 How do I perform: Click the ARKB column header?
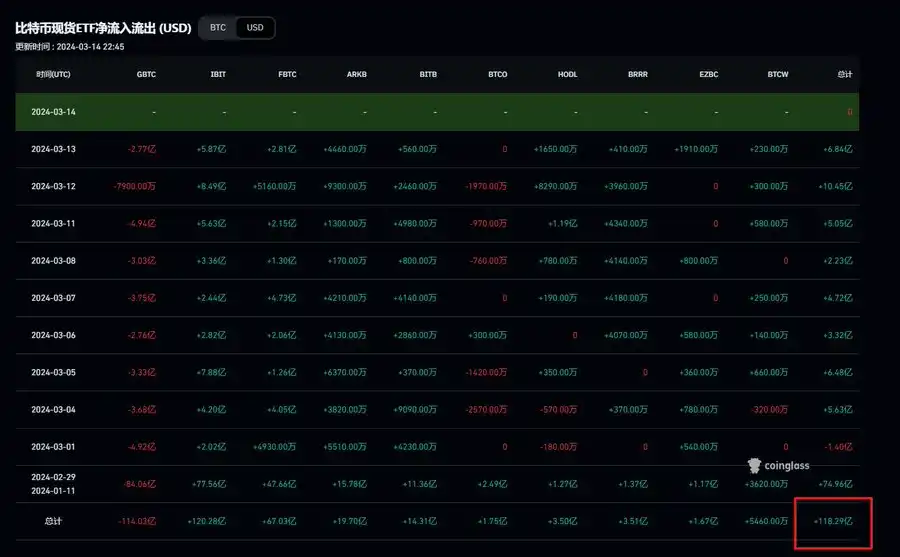tap(357, 75)
